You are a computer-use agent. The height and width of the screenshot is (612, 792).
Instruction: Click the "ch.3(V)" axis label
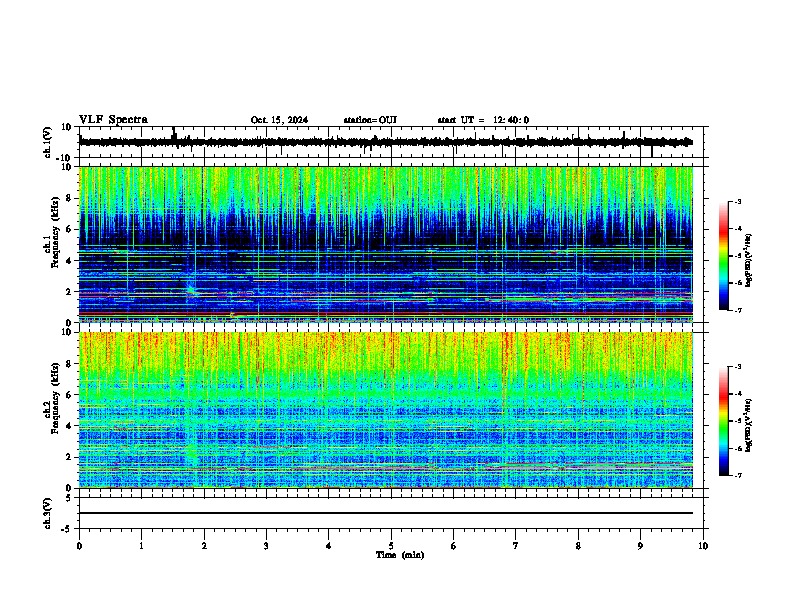(48, 514)
